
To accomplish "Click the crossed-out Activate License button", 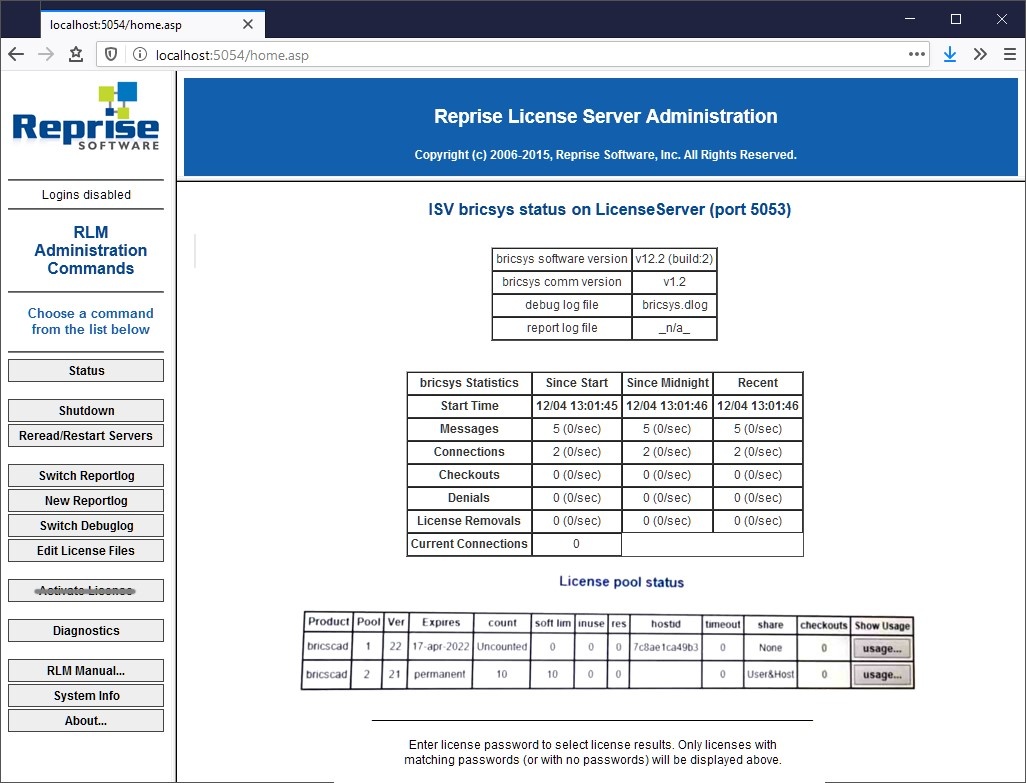I will (86, 591).
